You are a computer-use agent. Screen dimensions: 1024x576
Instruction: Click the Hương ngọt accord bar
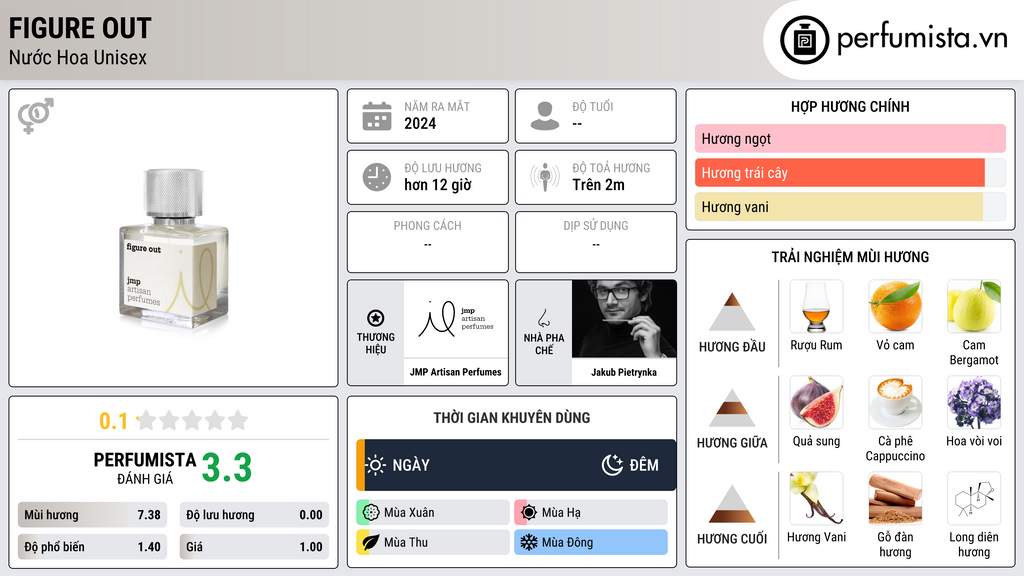click(850, 138)
